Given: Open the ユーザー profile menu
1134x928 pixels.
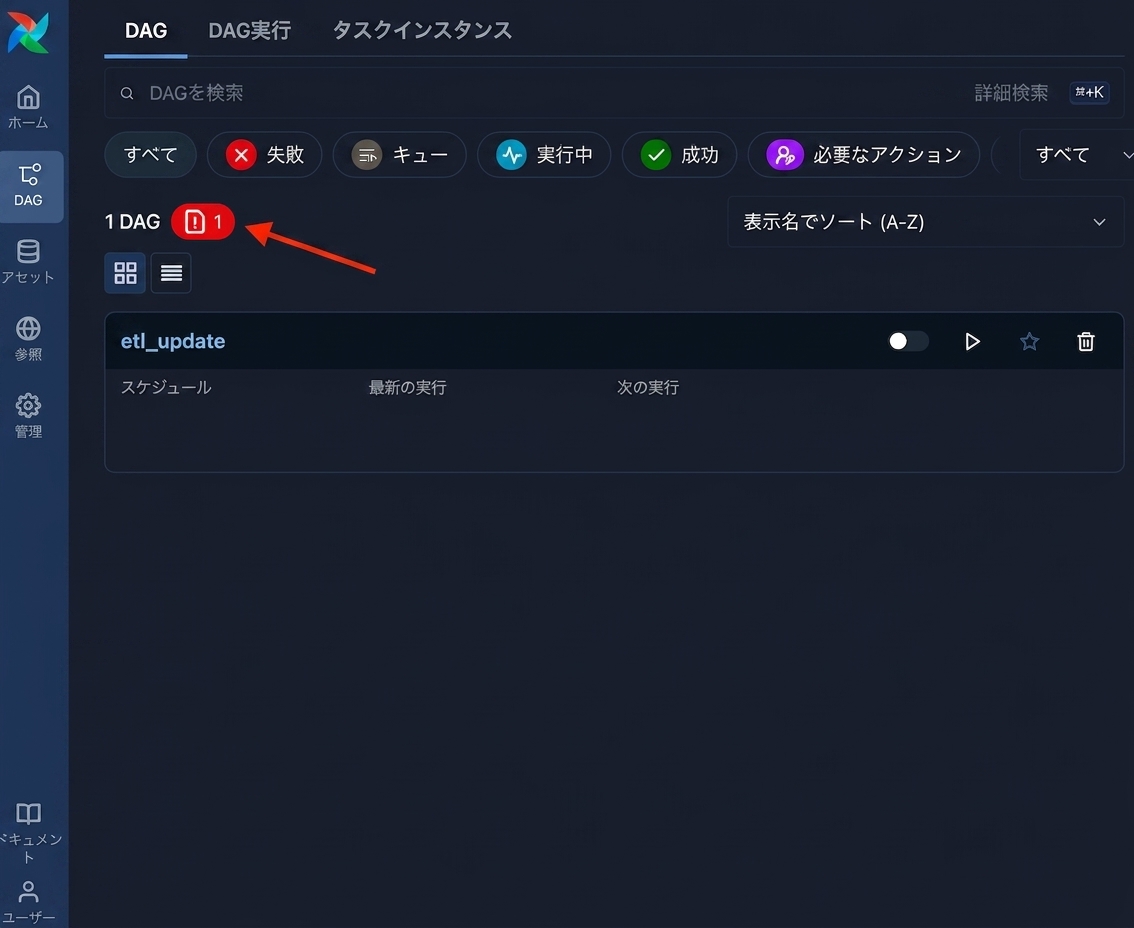Looking at the screenshot, I should [x=28, y=902].
